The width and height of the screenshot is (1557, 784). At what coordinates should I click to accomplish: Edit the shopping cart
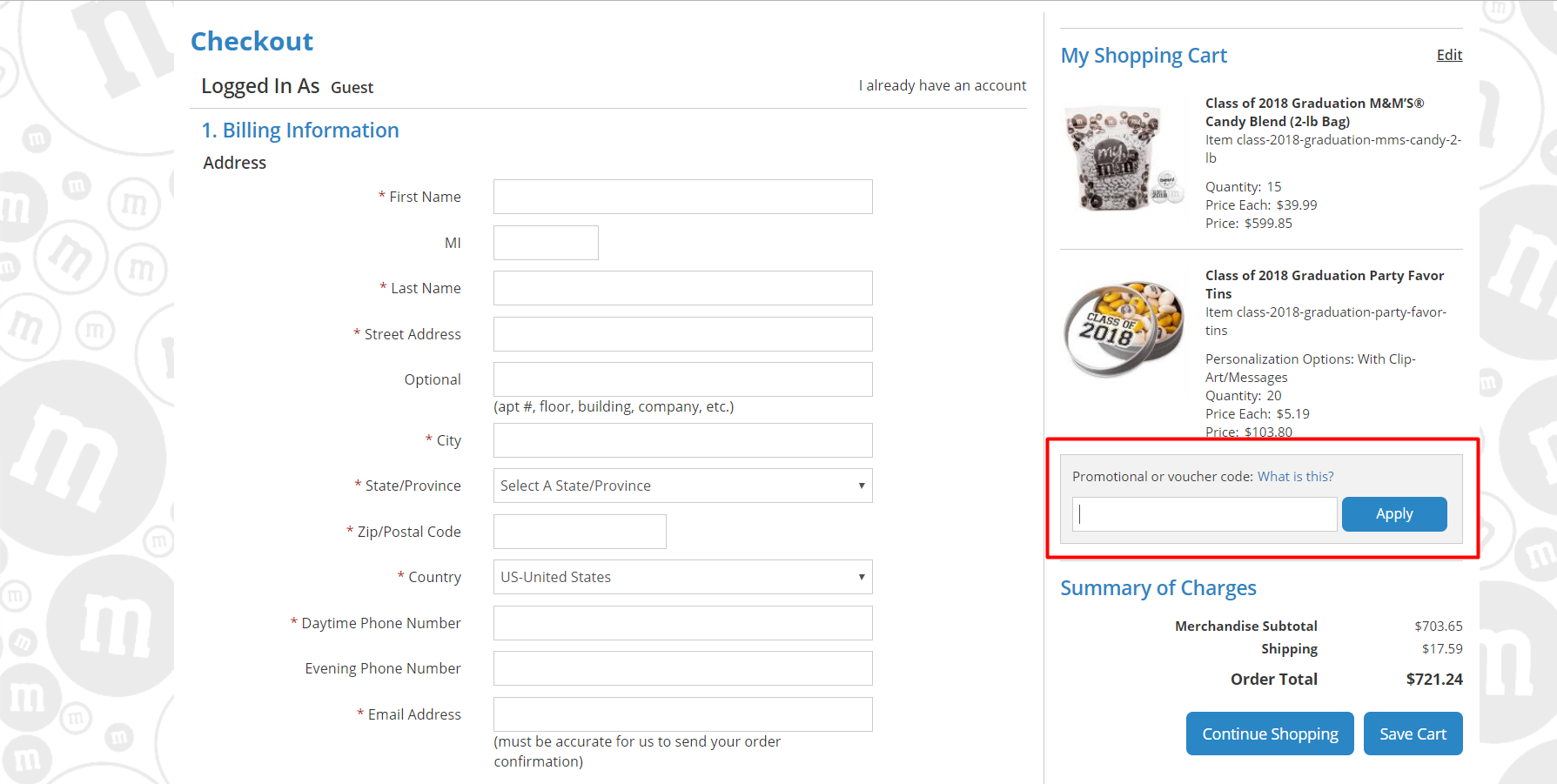pyautogui.click(x=1449, y=55)
